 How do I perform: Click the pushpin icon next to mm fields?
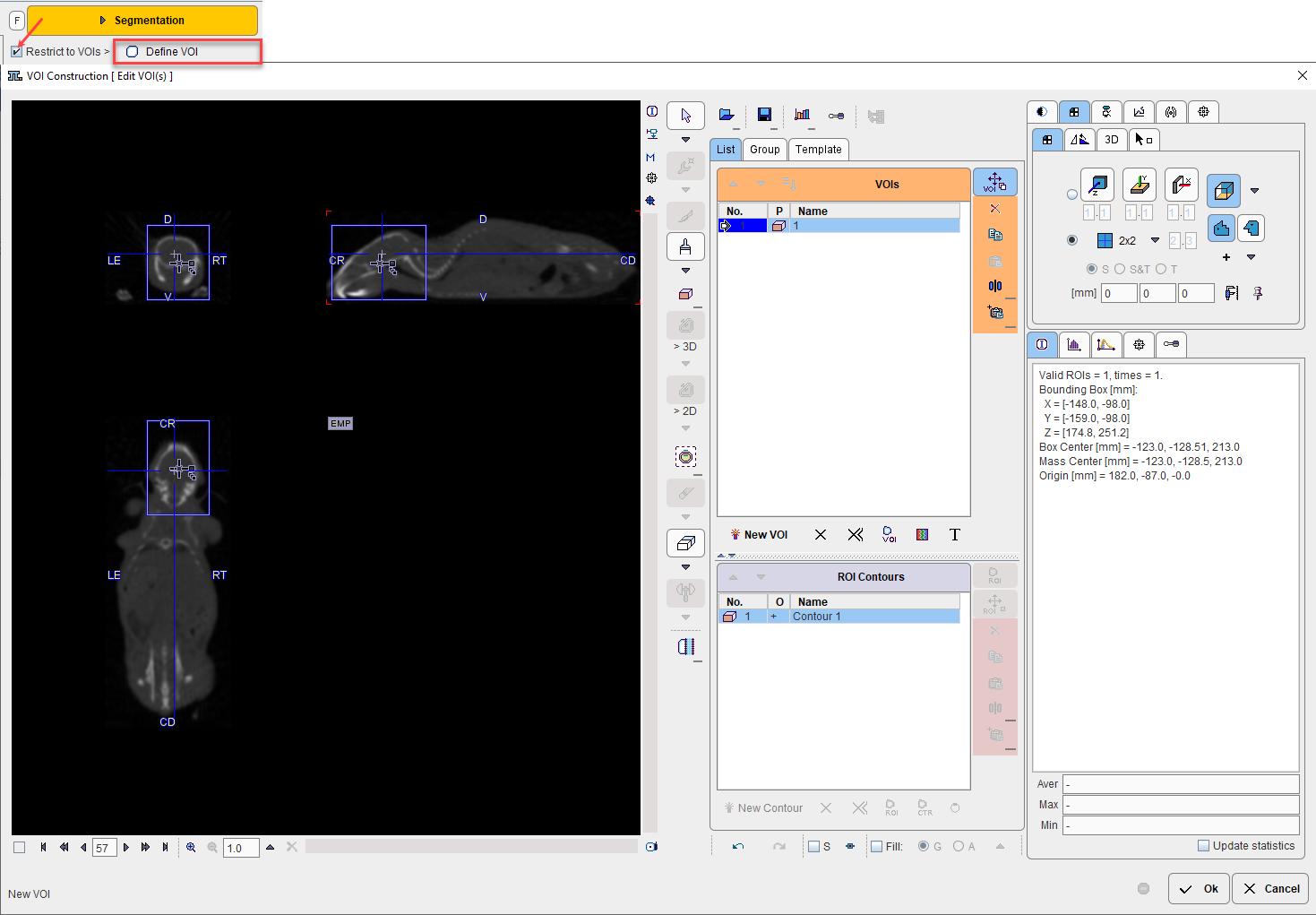[1258, 293]
